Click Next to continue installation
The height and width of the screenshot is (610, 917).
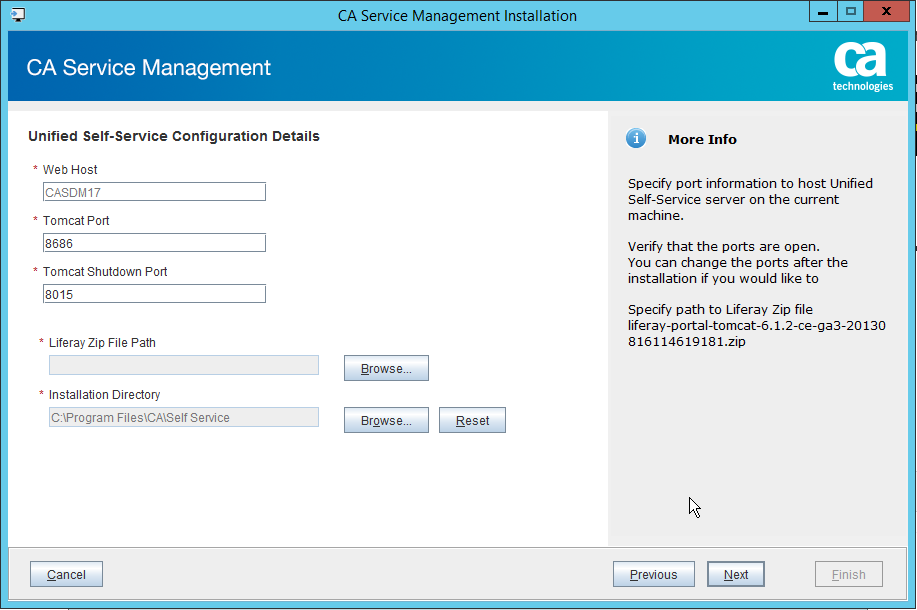[735, 574]
